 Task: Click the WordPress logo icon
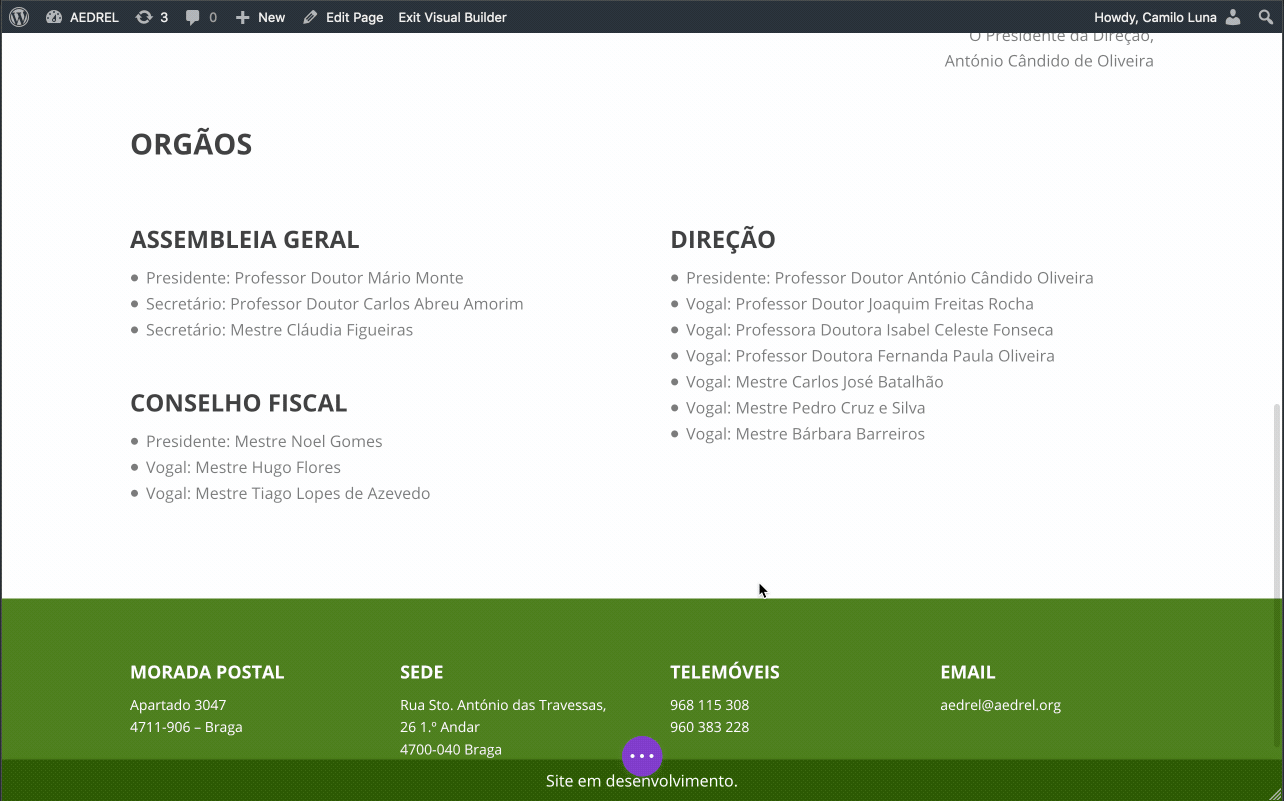pos(19,17)
